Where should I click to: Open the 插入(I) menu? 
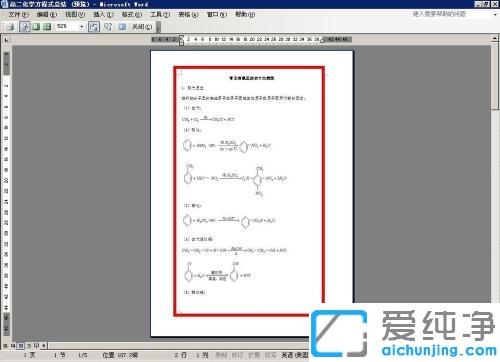(x=103, y=14)
